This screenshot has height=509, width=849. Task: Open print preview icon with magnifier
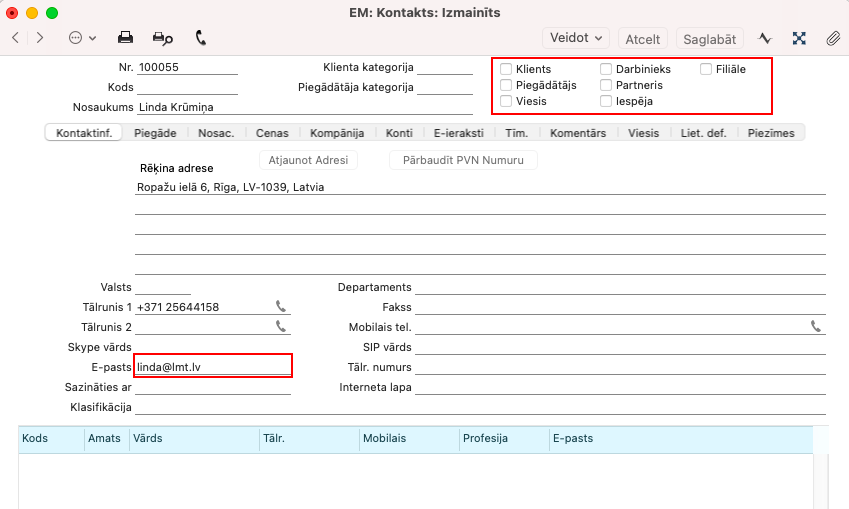pyautogui.click(x=162, y=38)
